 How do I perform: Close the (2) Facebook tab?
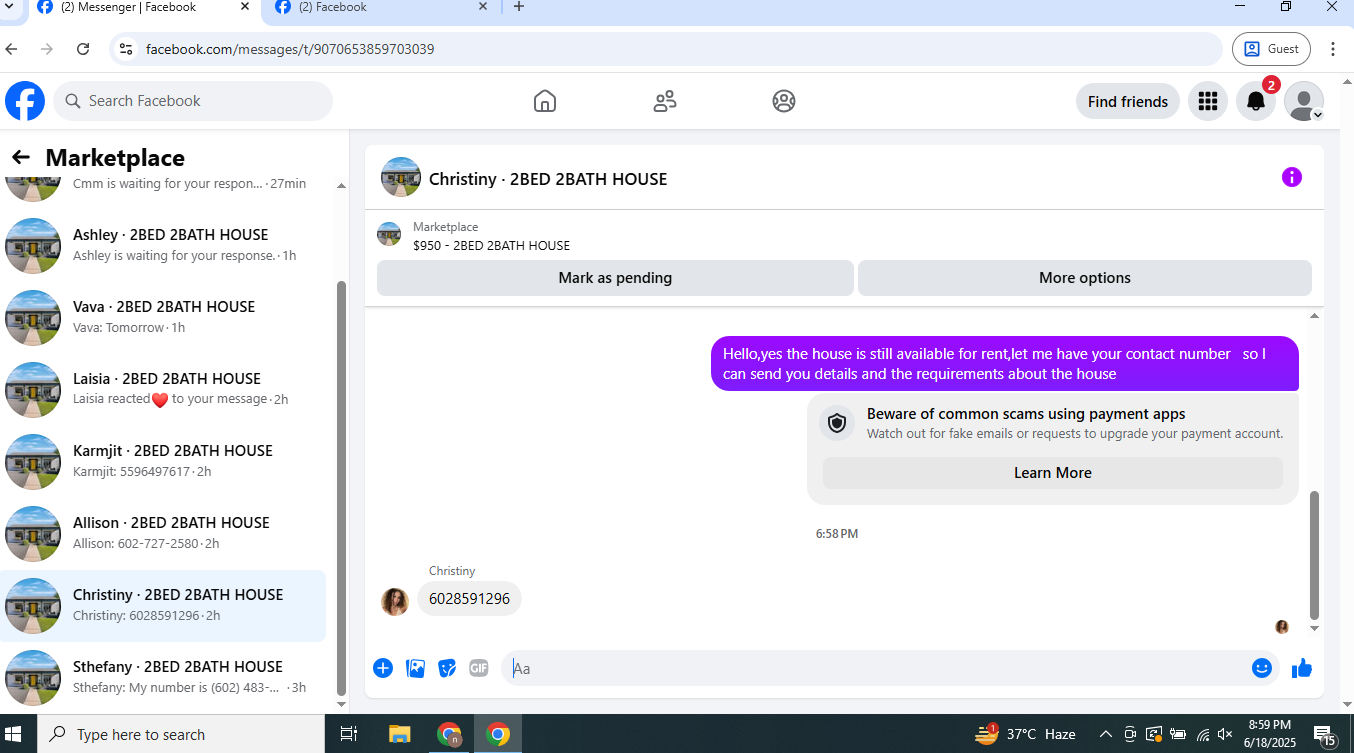click(x=483, y=7)
